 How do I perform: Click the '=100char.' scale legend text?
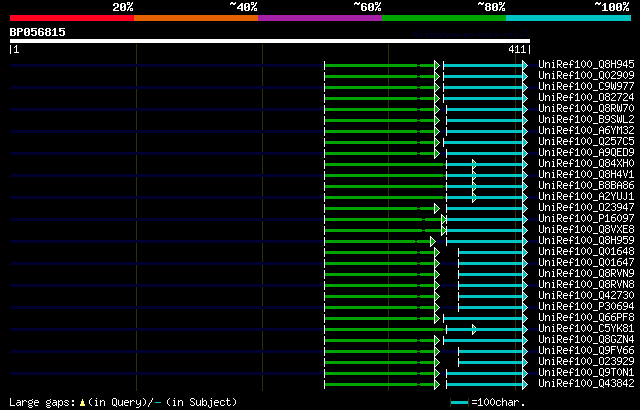pyautogui.click(x=498, y=402)
